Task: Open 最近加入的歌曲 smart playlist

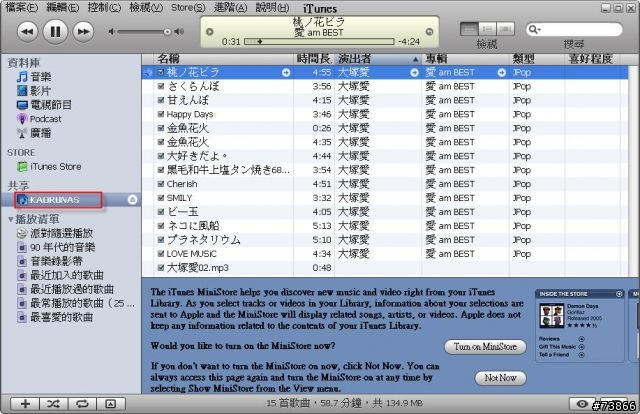Action: (60, 275)
